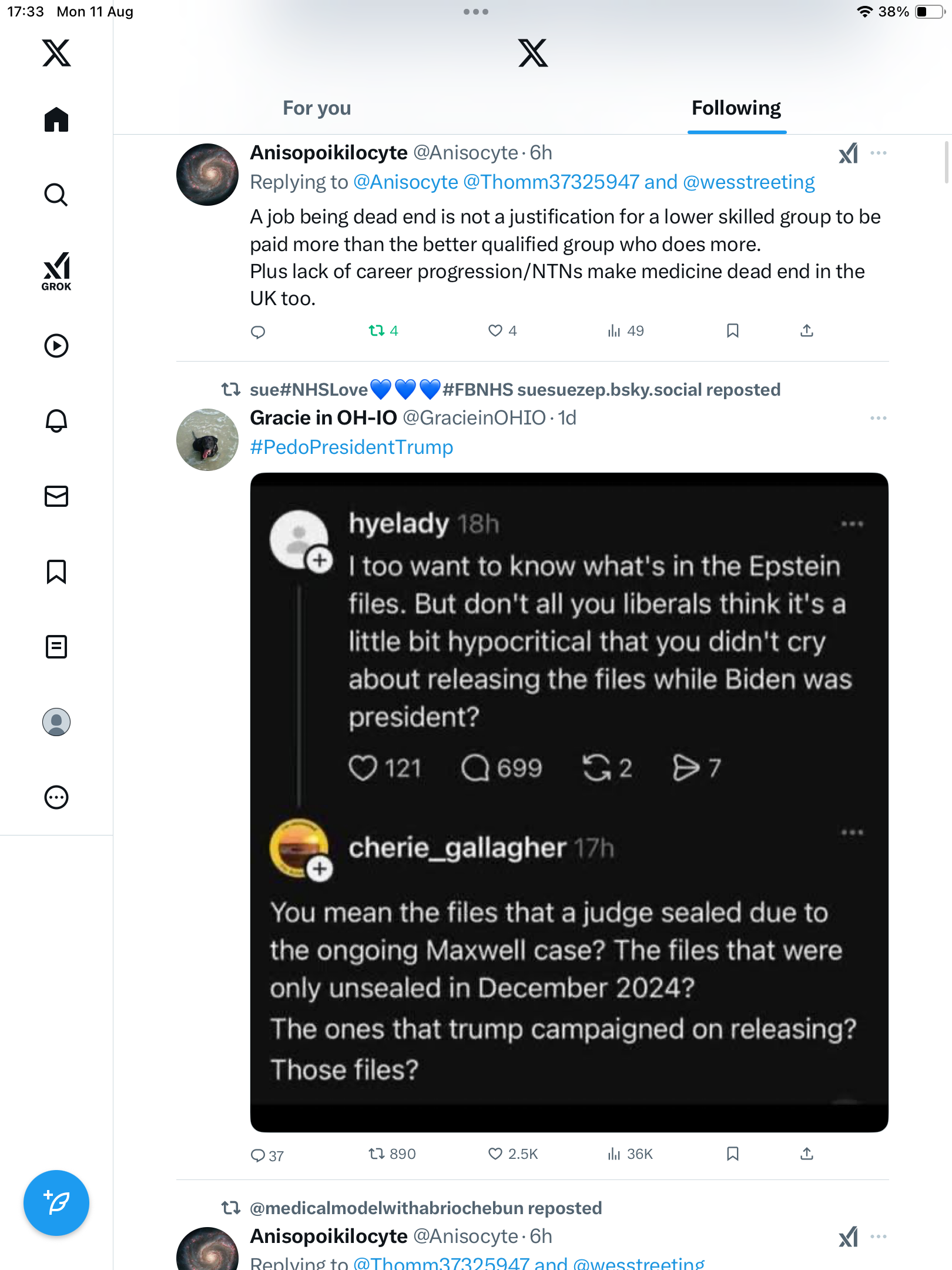This screenshot has width=952, height=1270.
Task: Open the video play tab in sidebar
Action: [x=56, y=346]
